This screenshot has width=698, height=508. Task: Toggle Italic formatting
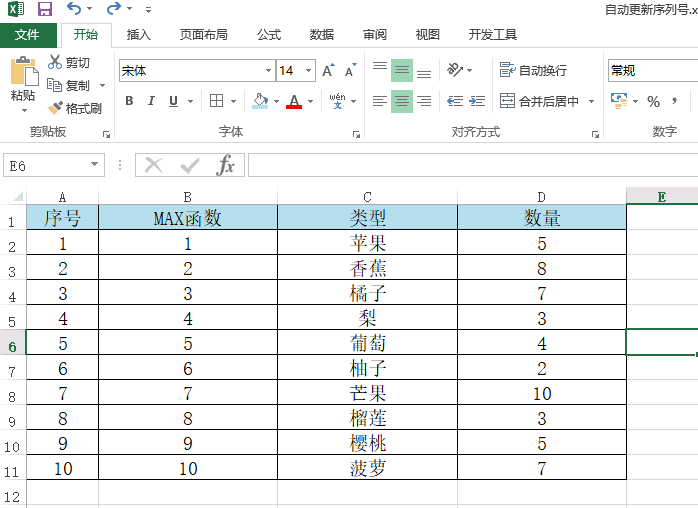pyautogui.click(x=151, y=101)
